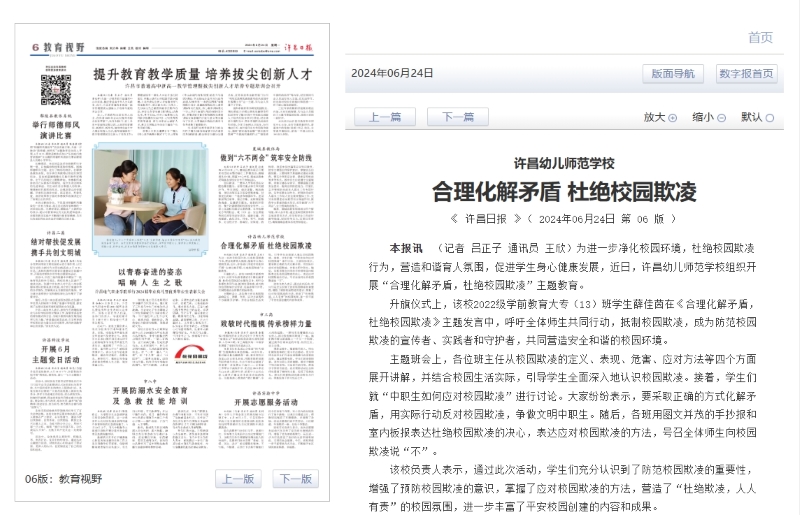Image resolution: width=800 pixels, height=515 pixels.
Task: Open the 首页 home link
Action: [x=760, y=37]
